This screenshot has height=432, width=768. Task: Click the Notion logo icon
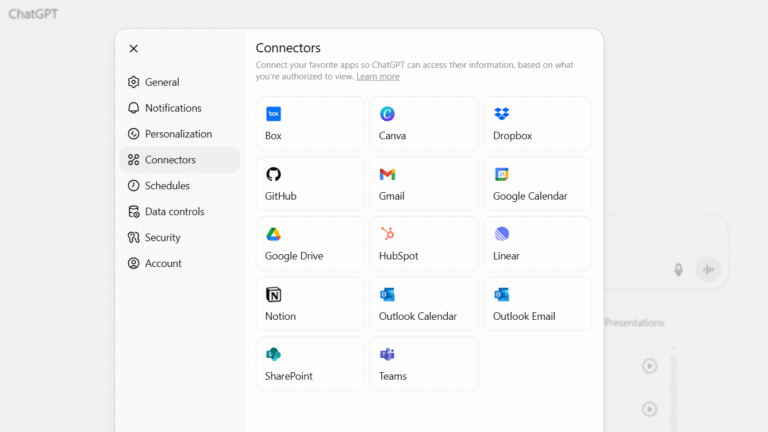click(x=273, y=294)
